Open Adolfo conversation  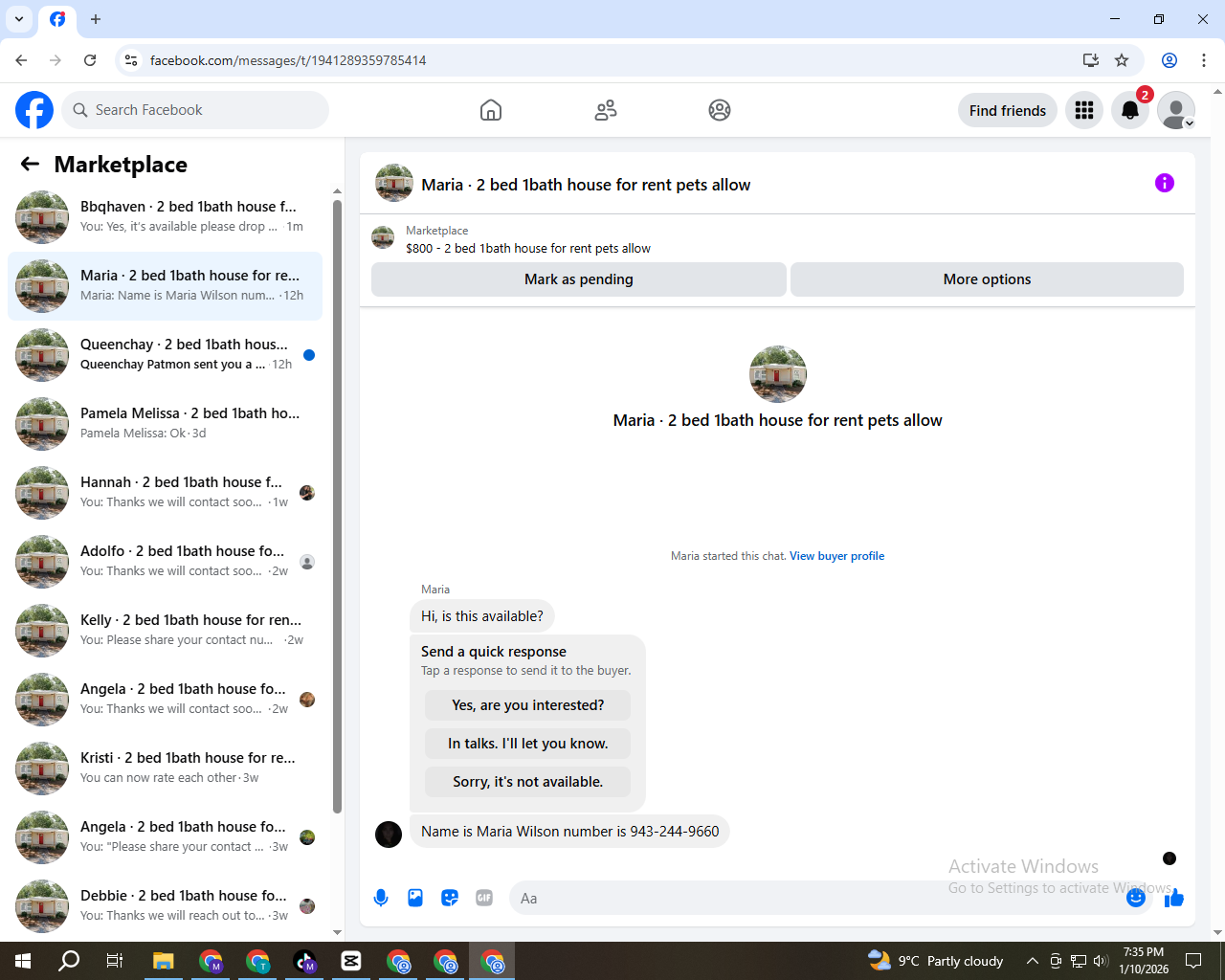tap(165, 562)
